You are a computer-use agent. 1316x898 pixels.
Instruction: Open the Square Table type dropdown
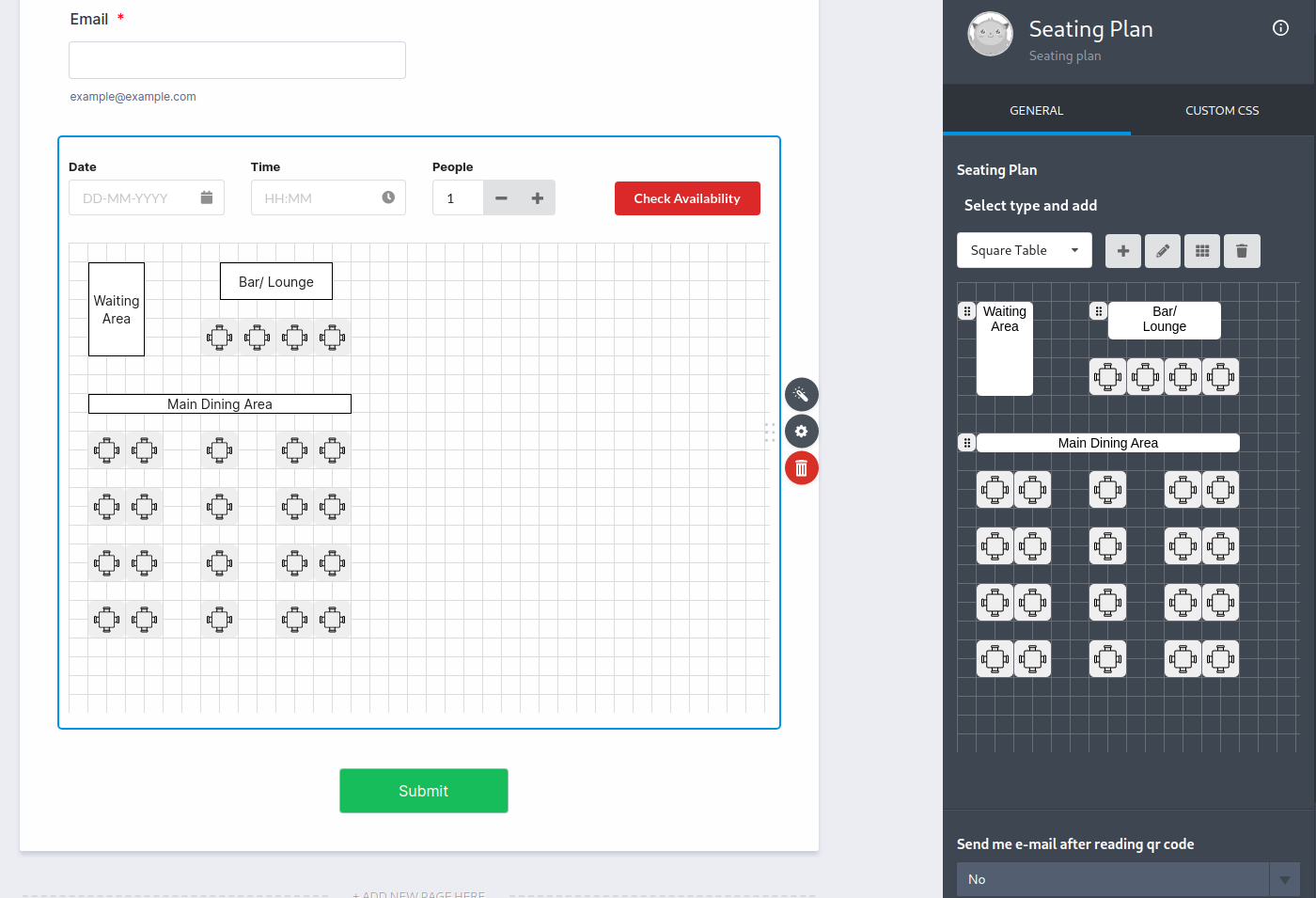1025,250
